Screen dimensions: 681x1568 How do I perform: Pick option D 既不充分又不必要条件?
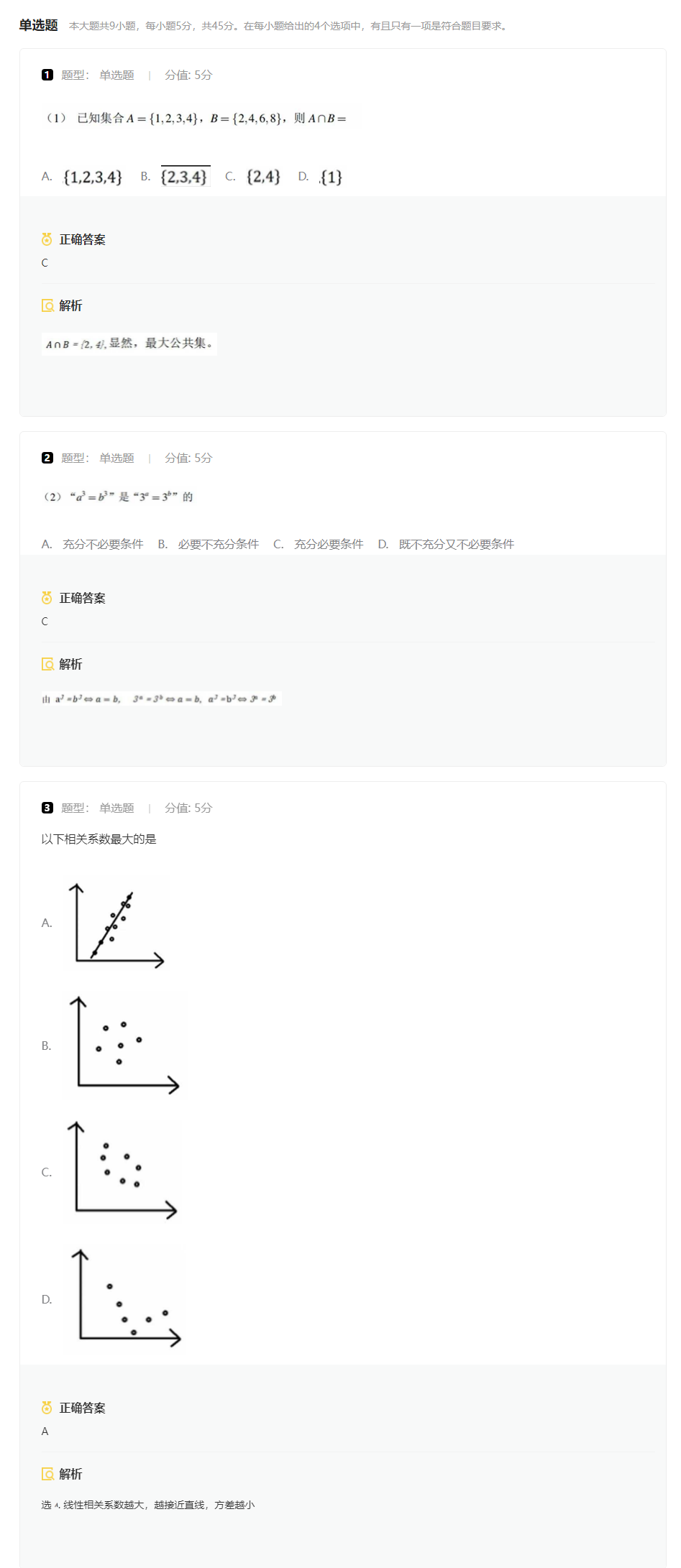point(446,544)
